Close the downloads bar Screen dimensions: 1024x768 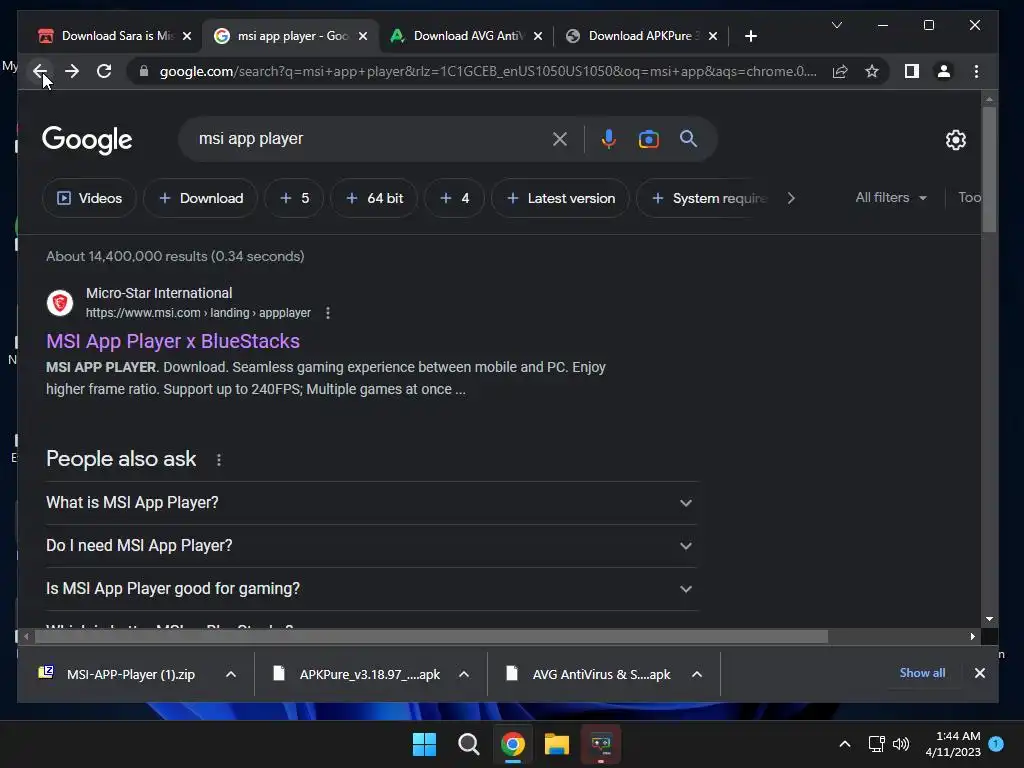[980, 673]
